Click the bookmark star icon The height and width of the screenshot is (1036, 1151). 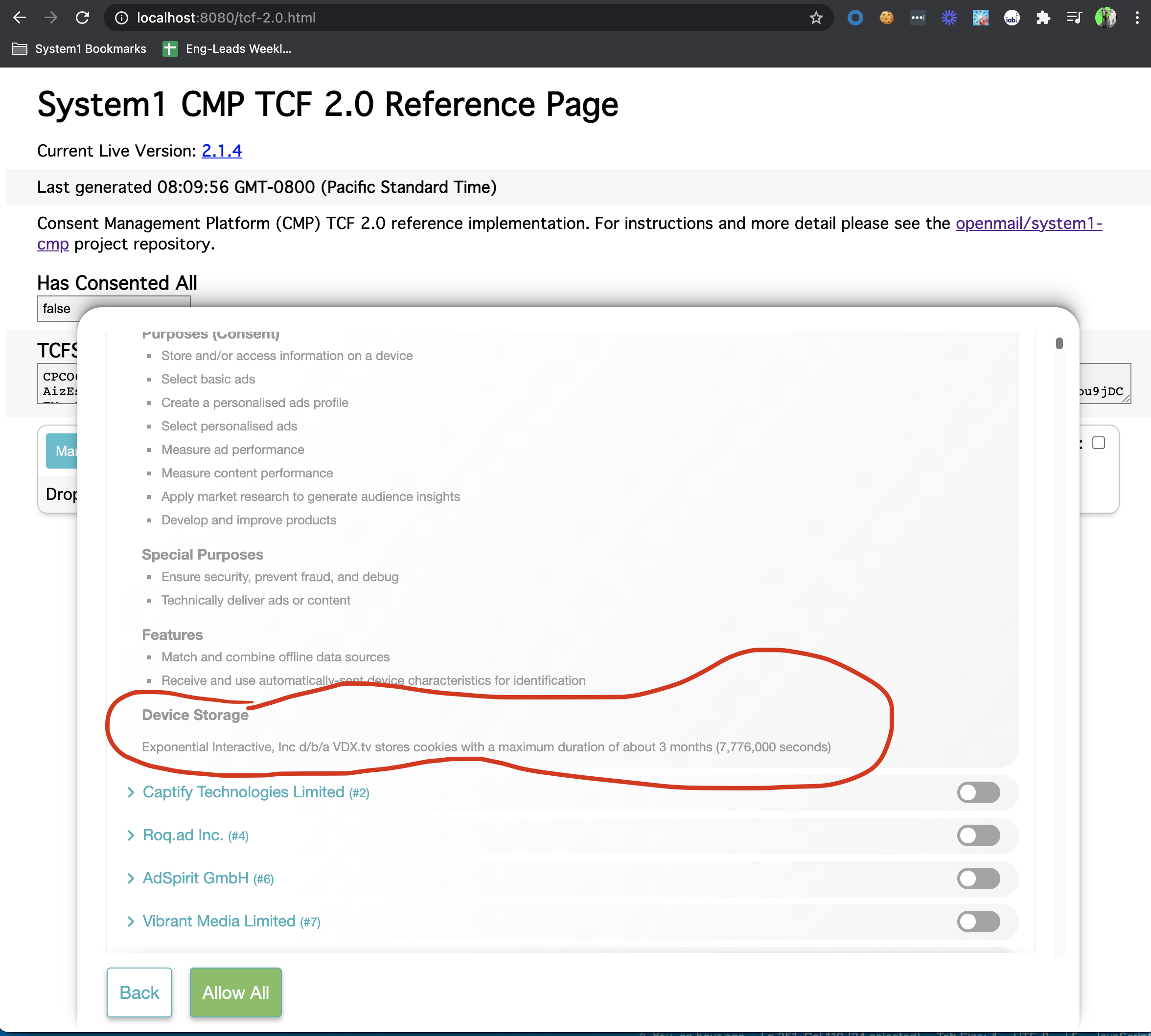(x=816, y=18)
